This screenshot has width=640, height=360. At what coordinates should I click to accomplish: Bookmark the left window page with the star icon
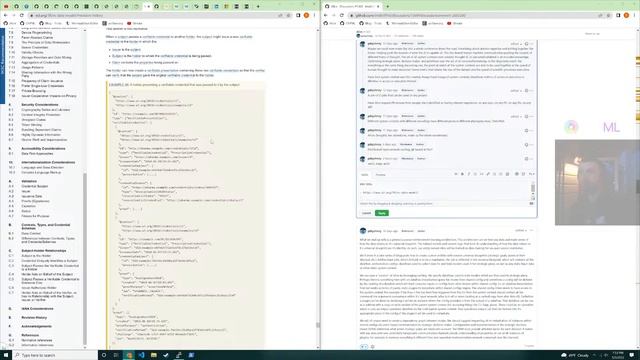click(x=288, y=15)
